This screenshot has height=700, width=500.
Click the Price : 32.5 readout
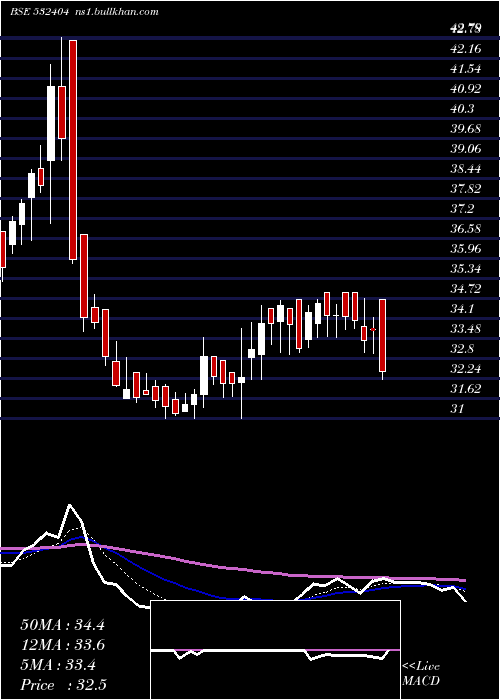click(63, 685)
